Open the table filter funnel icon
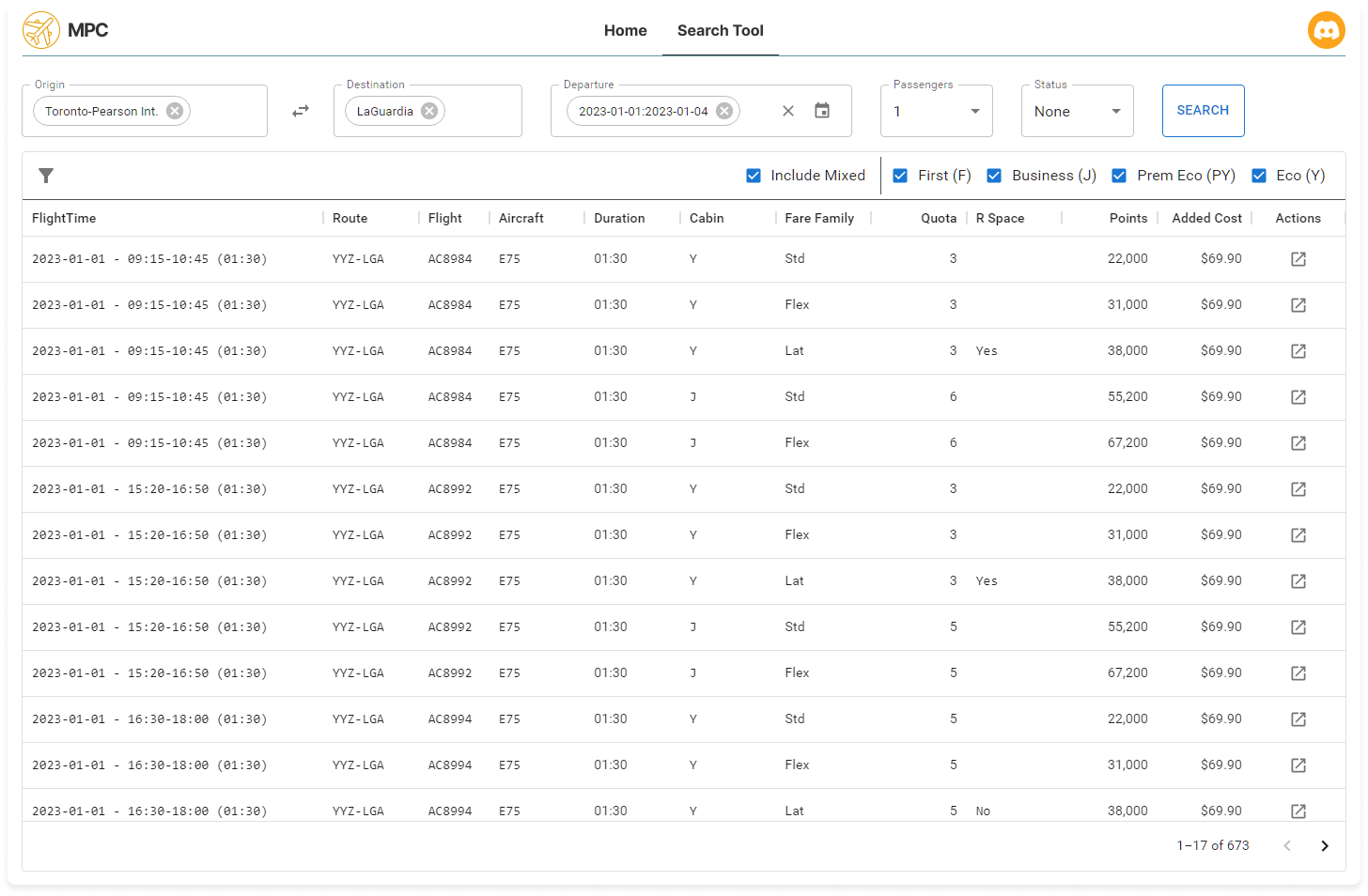 coord(46,176)
